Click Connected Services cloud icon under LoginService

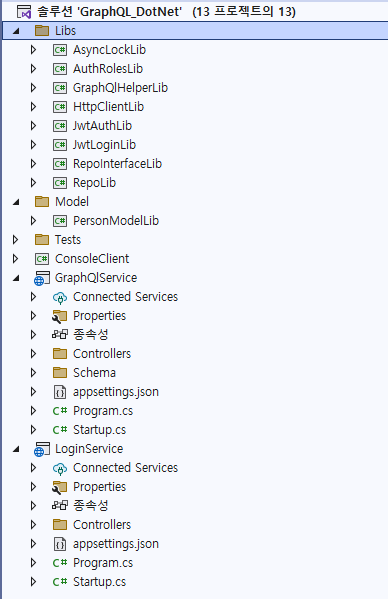[x=60, y=468]
